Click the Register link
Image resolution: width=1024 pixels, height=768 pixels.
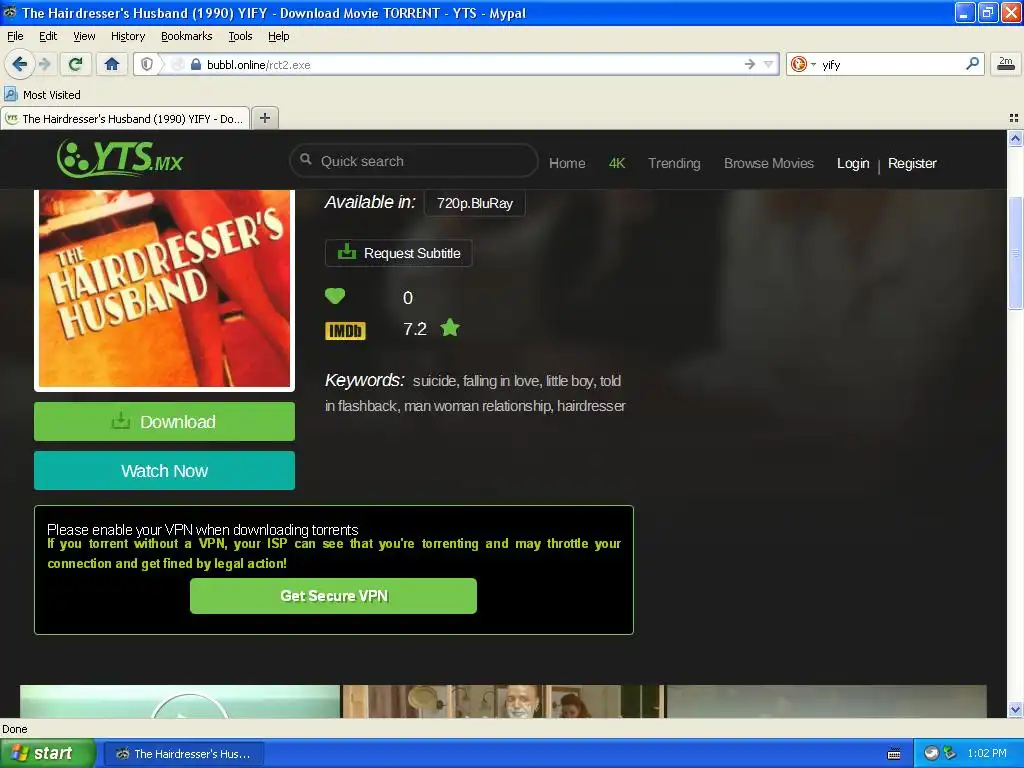[x=912, y=163]
